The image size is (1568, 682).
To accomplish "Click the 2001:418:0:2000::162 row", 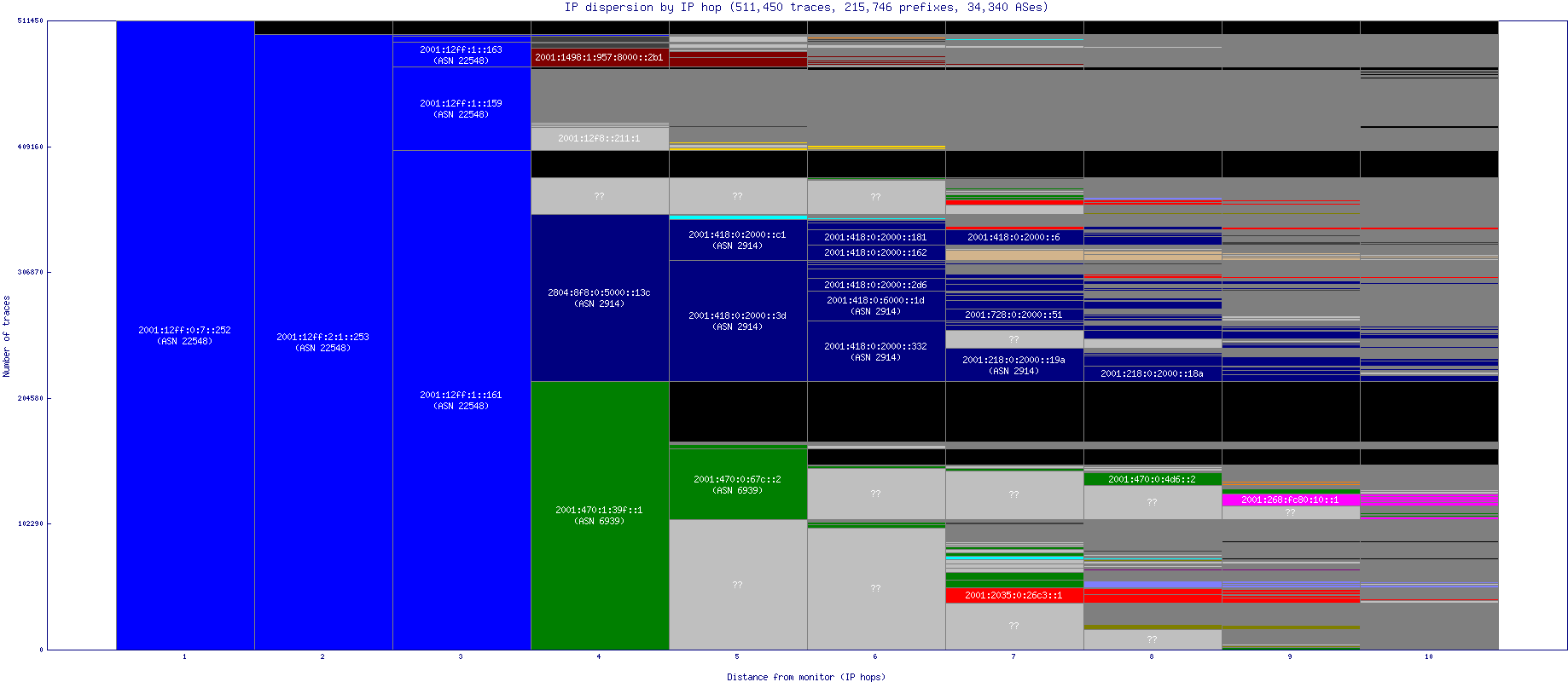I will click(x=876, y=252).
